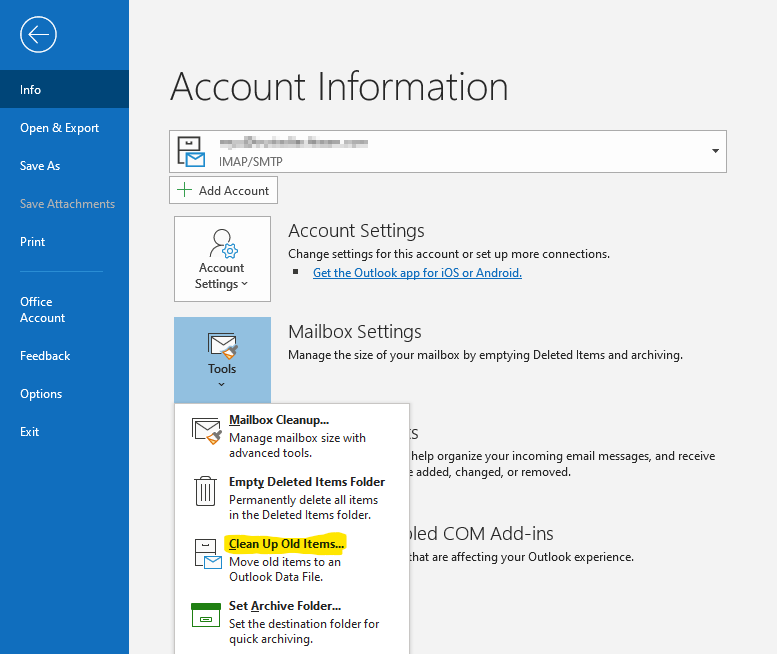Choose Clean Up Old Items...
The height and width of the screenshot is (654, 777).
[x=292, y=560]
